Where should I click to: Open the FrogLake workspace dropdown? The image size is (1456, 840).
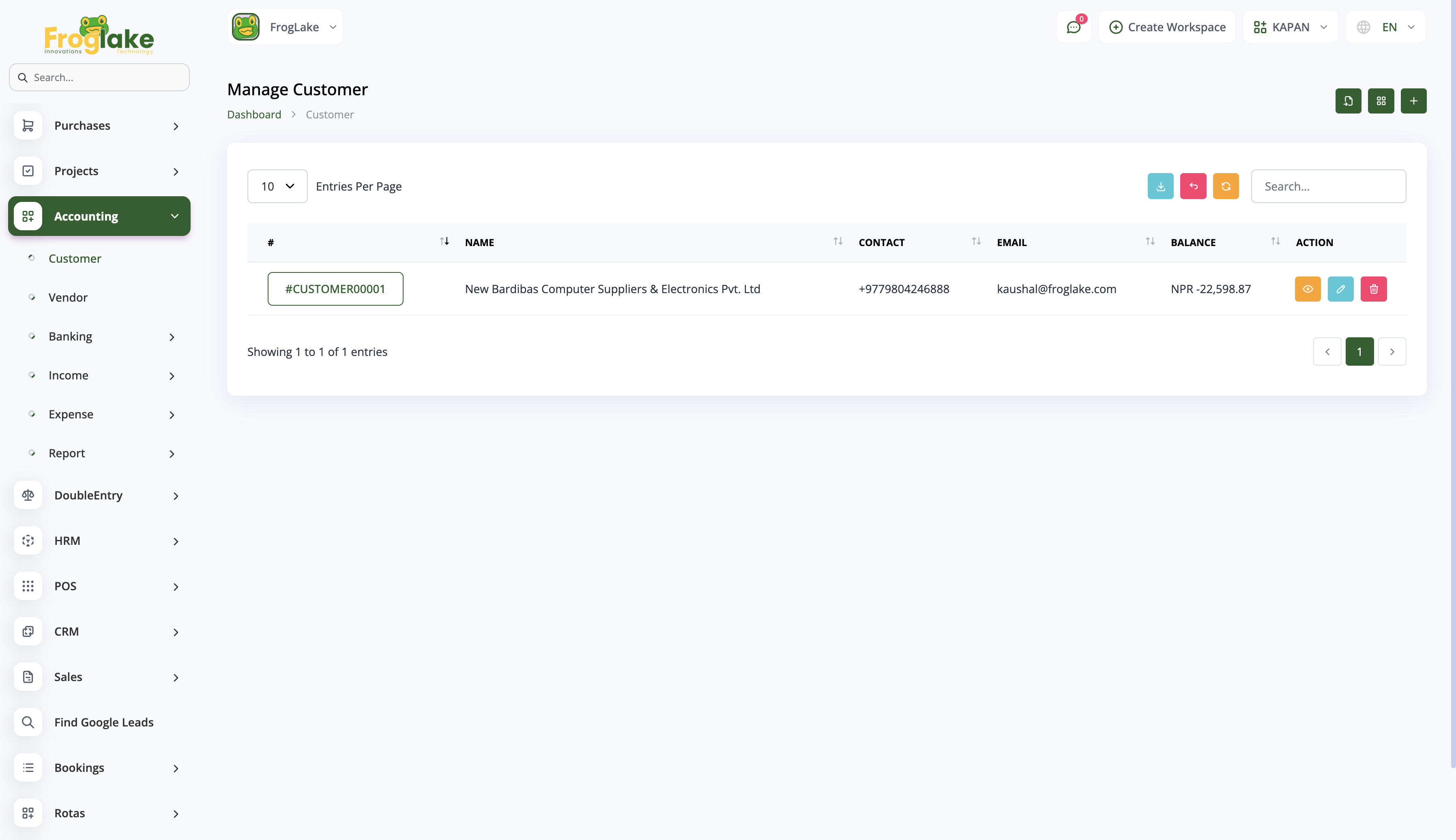(x=285, y=27)
